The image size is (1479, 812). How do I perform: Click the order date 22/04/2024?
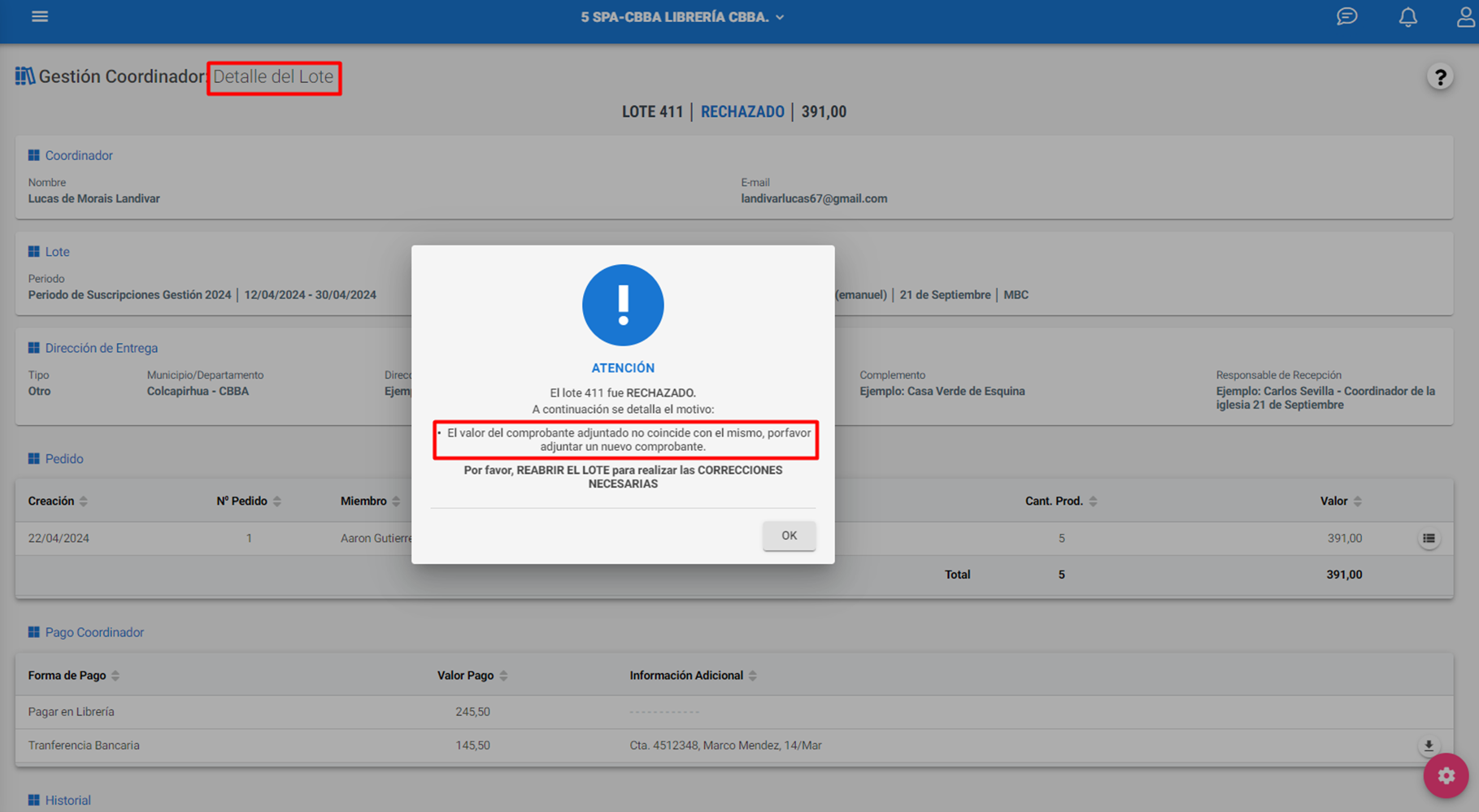coord(59,538)
